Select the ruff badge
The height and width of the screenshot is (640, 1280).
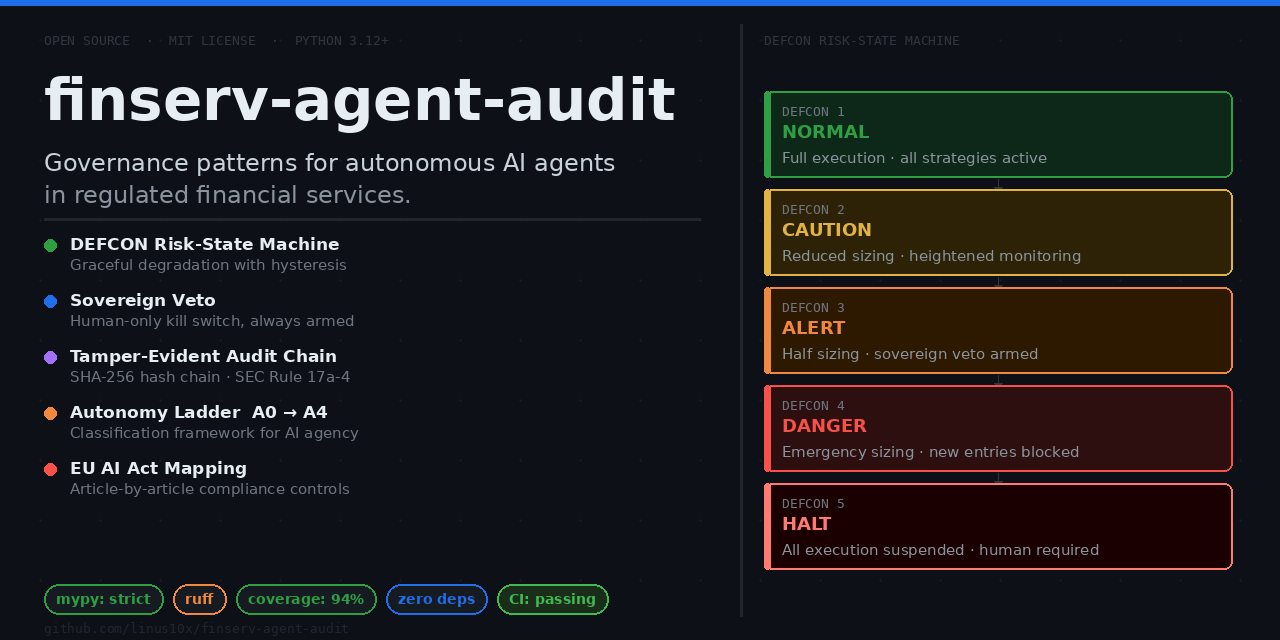[x=200, y=599]
